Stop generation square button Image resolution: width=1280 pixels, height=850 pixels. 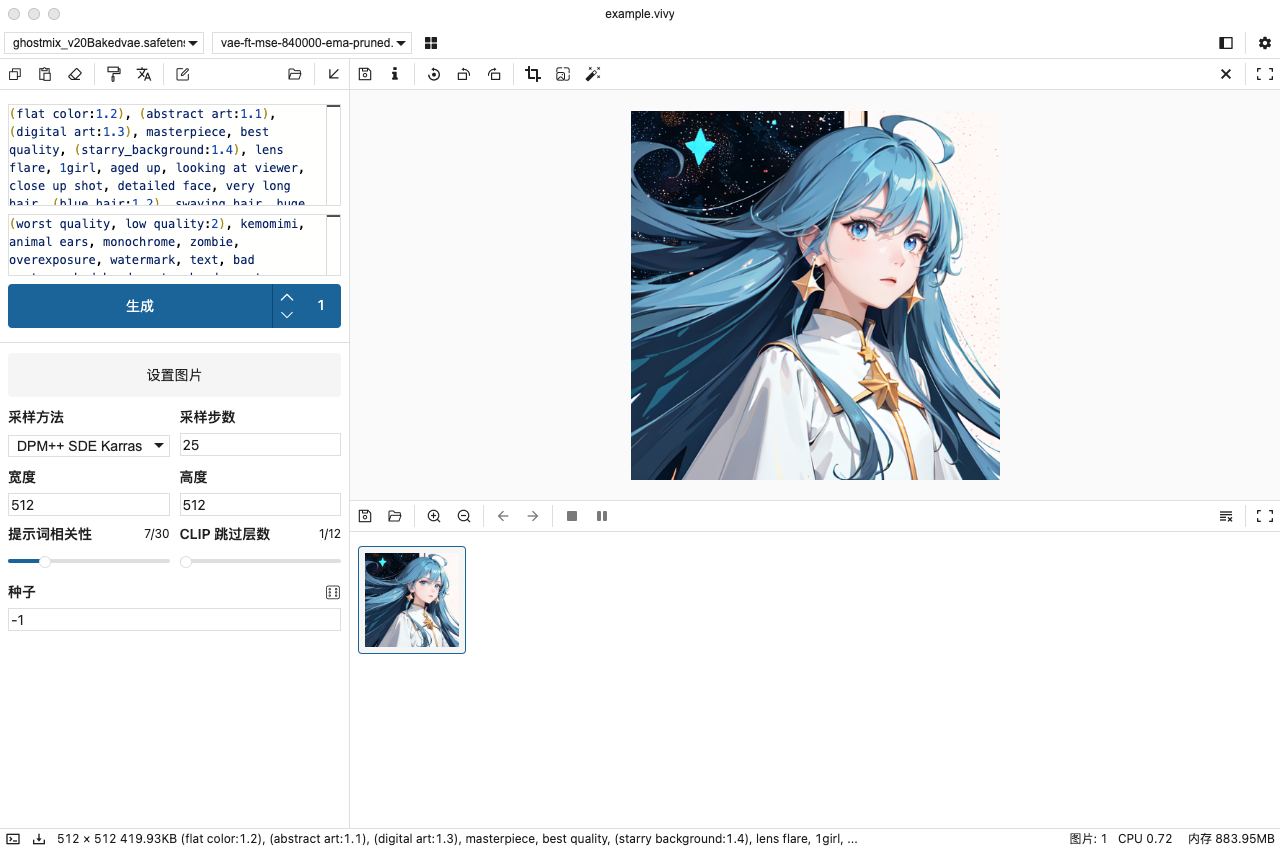coord(572,516)
